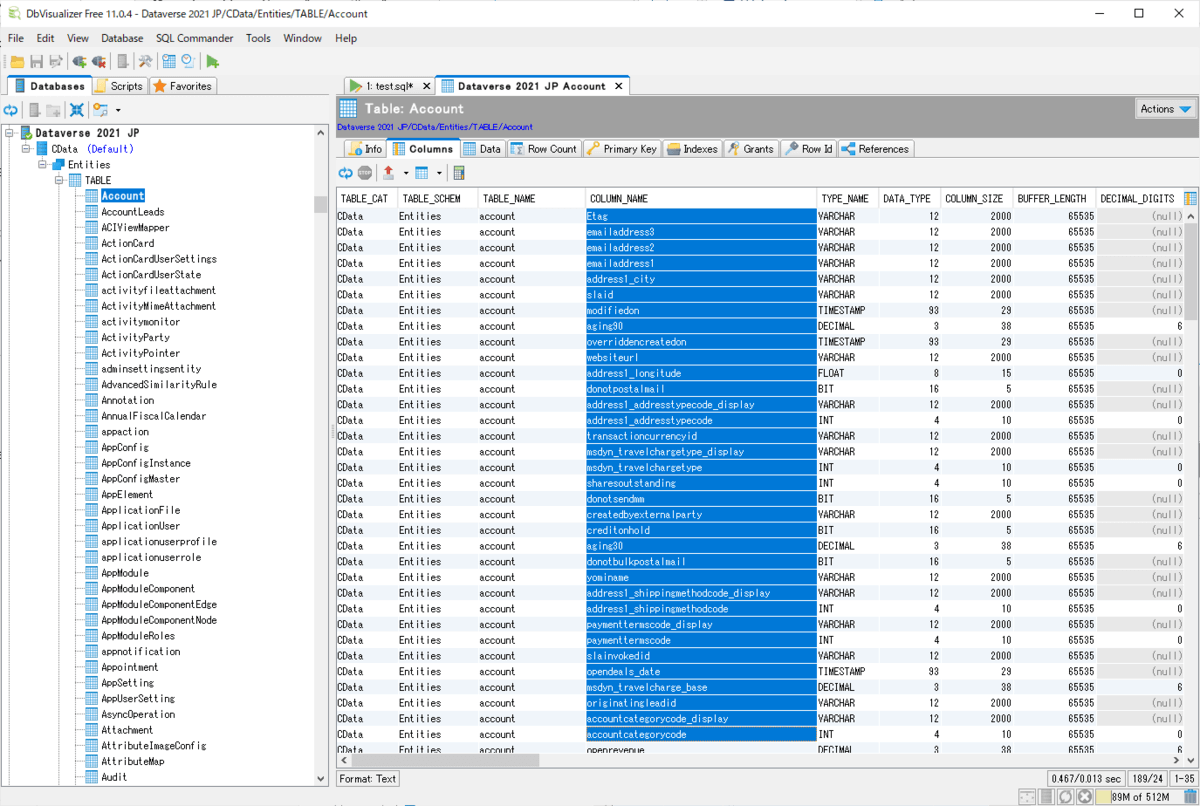Open the Actions dropdown button
1200x806 pixels.
point(1166,109)
